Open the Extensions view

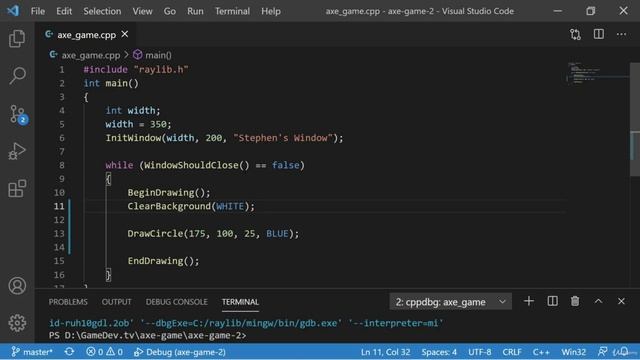(17, 188)
